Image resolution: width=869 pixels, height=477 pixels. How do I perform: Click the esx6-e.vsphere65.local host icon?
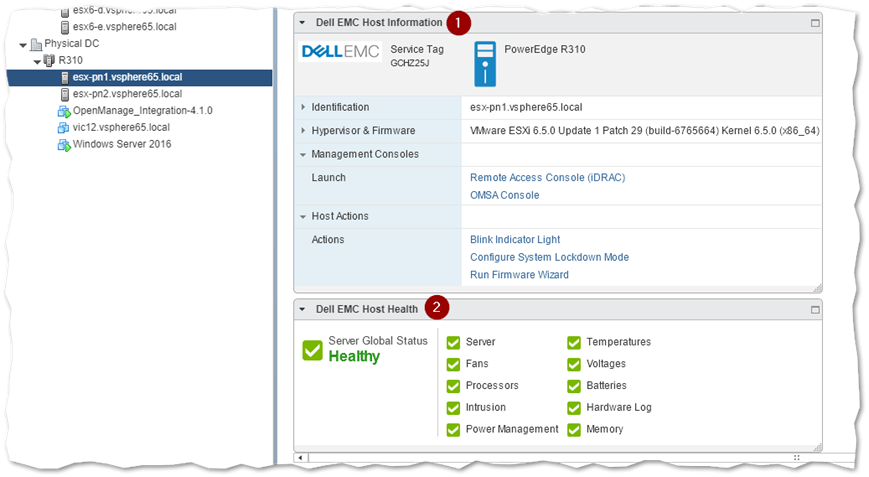[x=65, y=27]
